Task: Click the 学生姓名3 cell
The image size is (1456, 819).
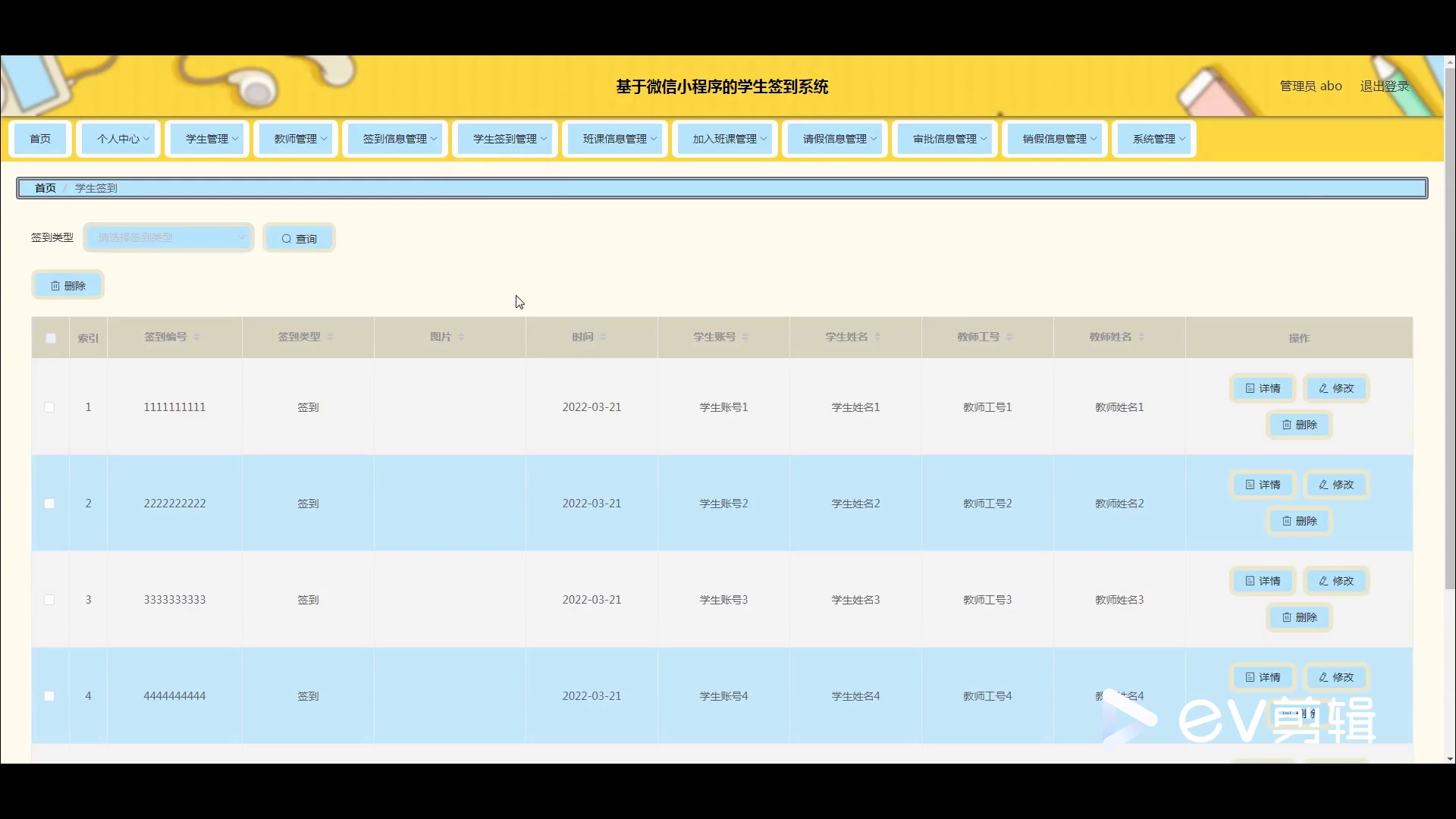Action: (855, 600)
